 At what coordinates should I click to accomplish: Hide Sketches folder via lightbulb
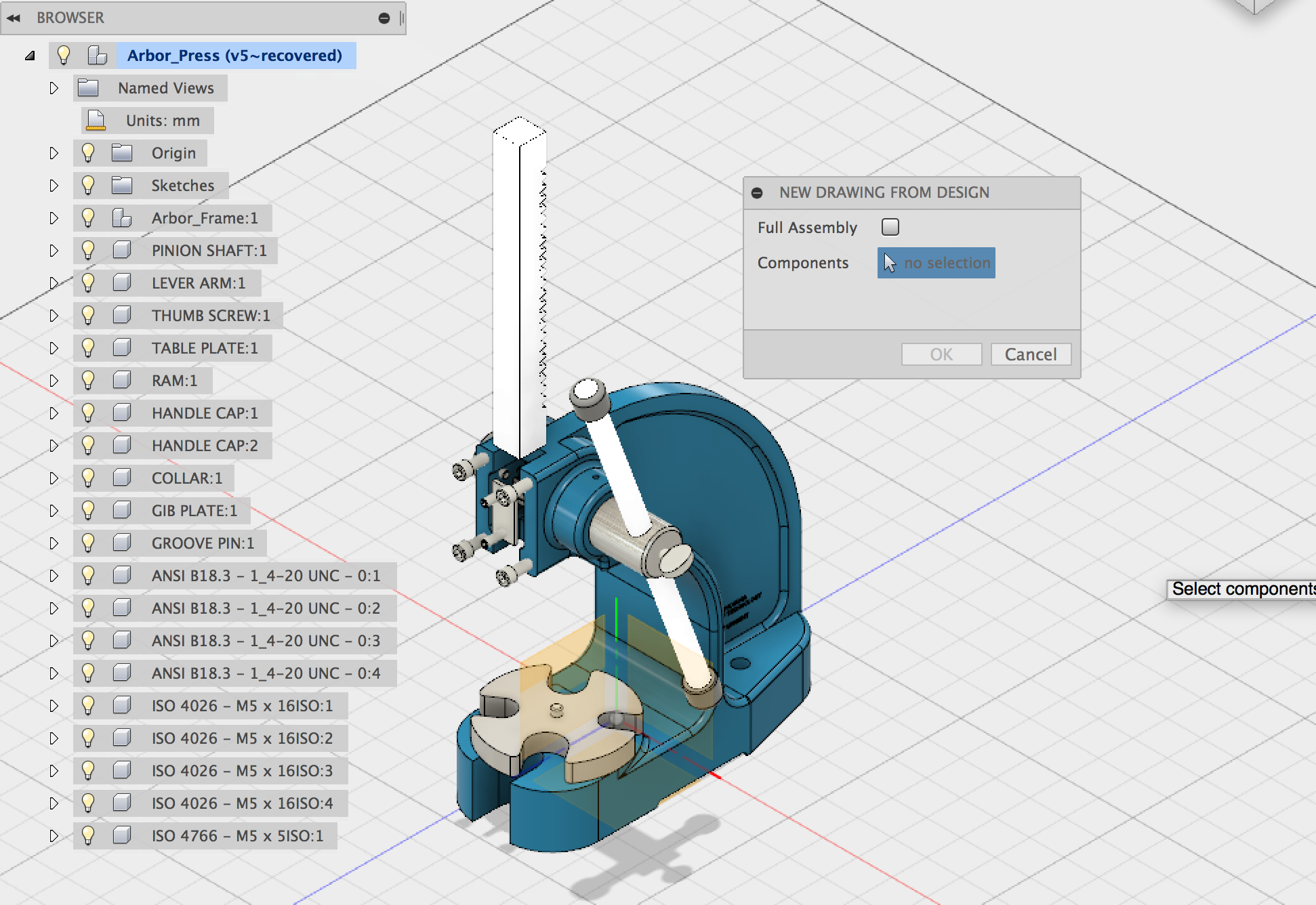(x=88, y=185)
